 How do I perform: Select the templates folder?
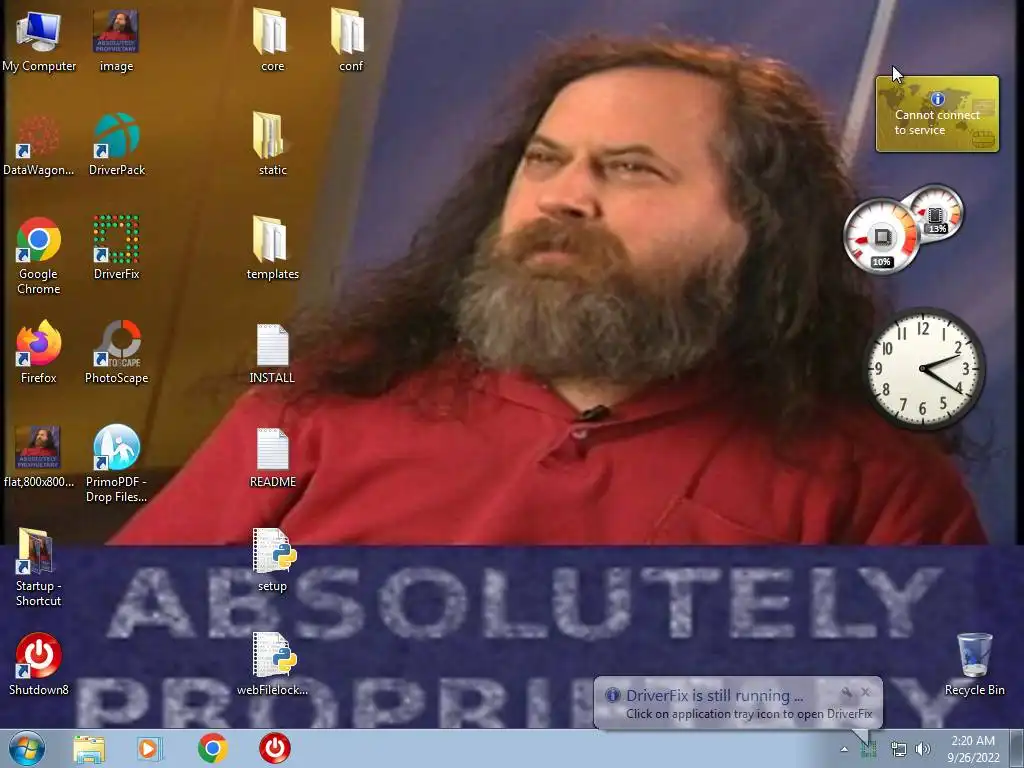tap(272, 248)
